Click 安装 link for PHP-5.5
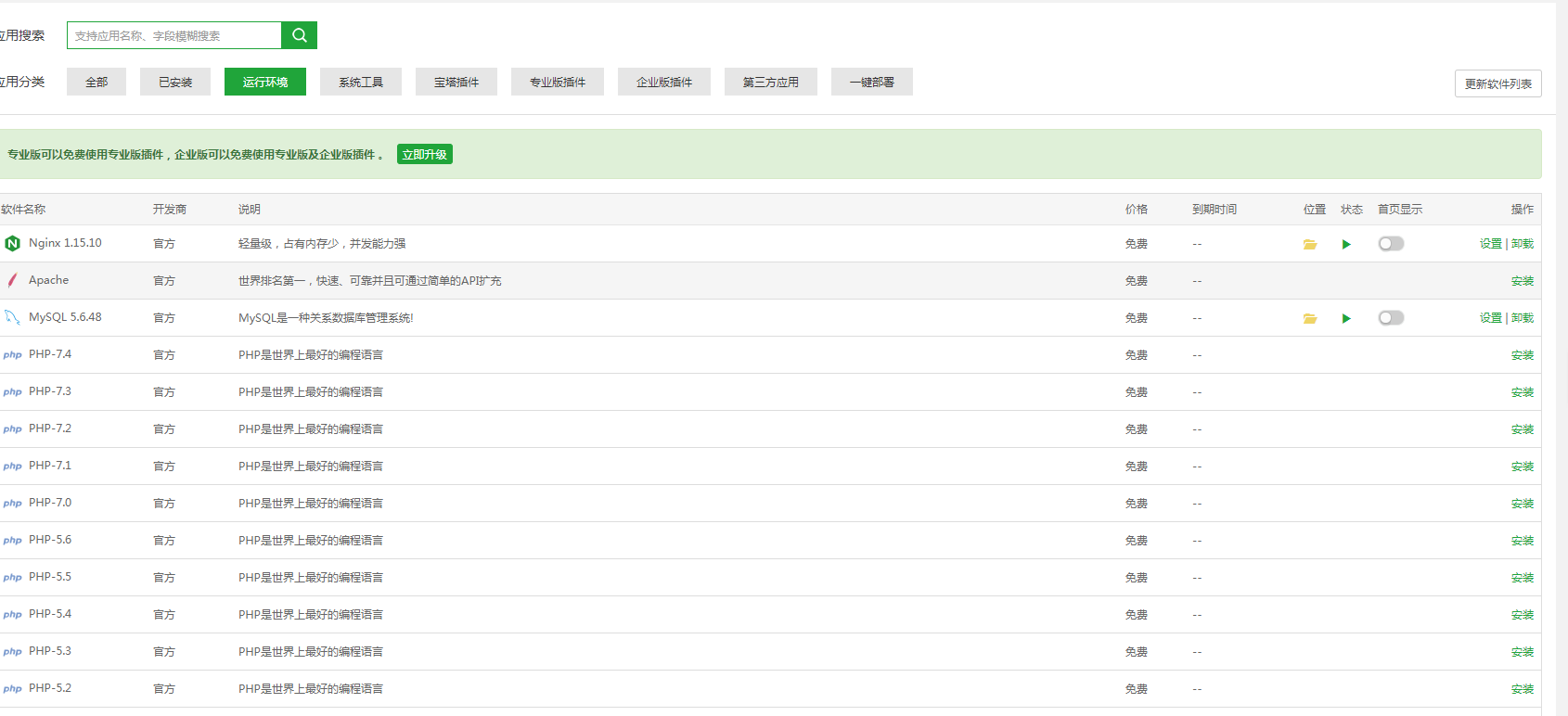 click(x=1523, y=577)
